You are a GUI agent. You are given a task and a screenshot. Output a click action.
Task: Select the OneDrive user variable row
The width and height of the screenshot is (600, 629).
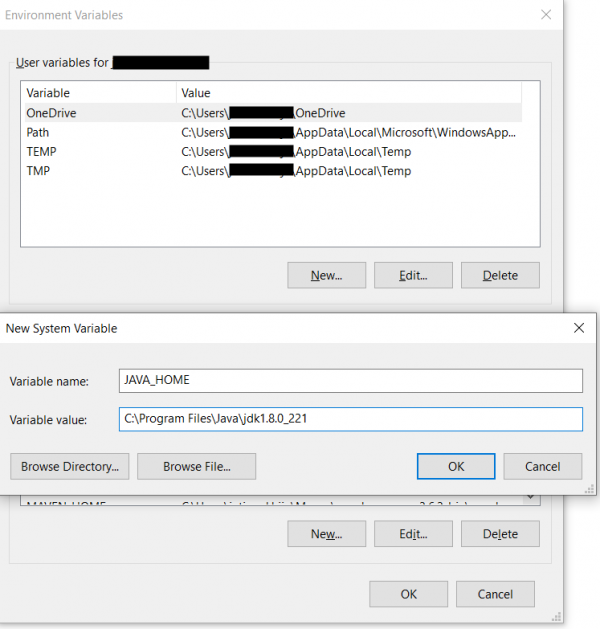coord(273,113)
